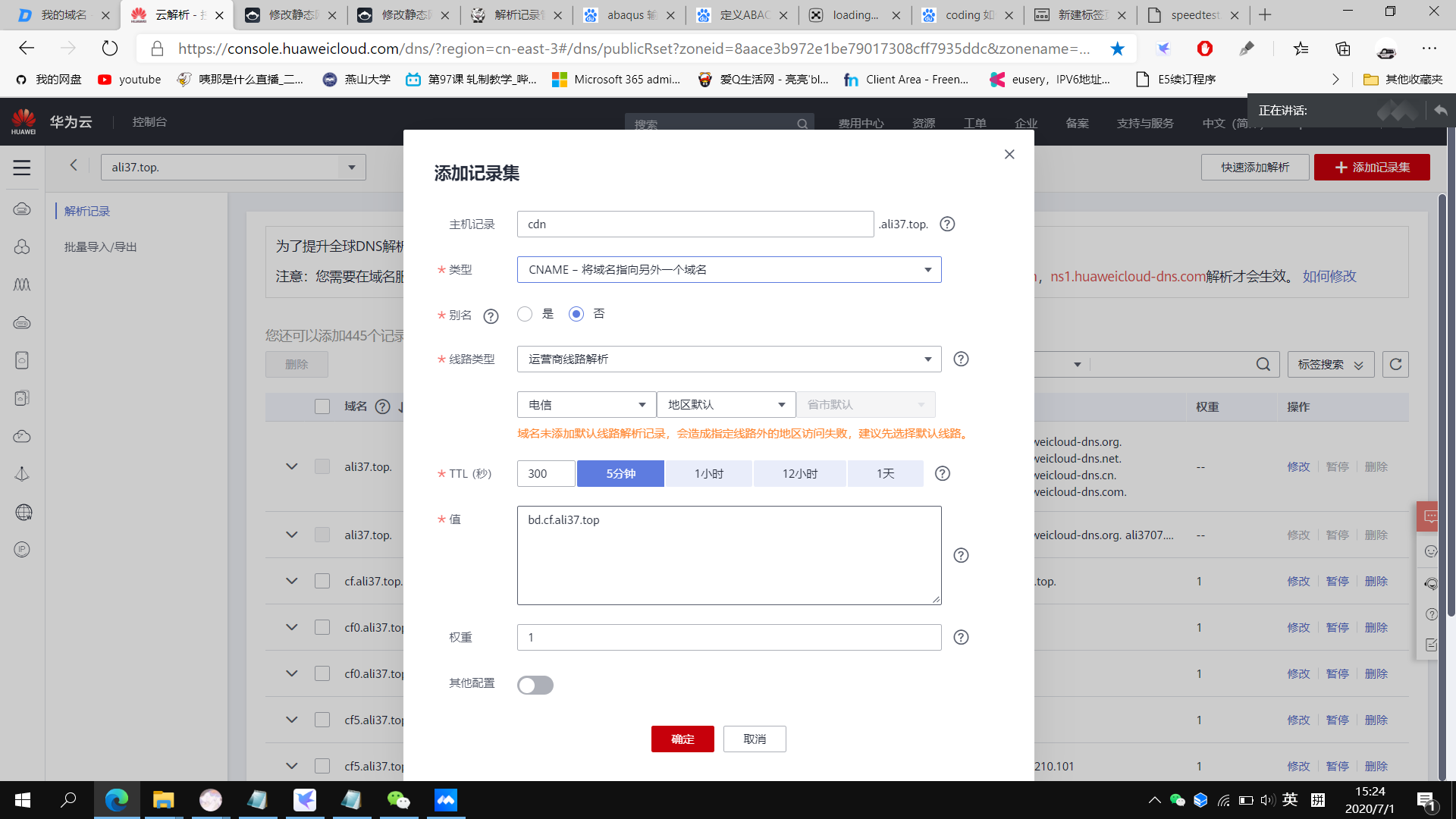Open WeChat from the Windows taskbar
This screenshot has width=1456, height=819.
[398, 800]
